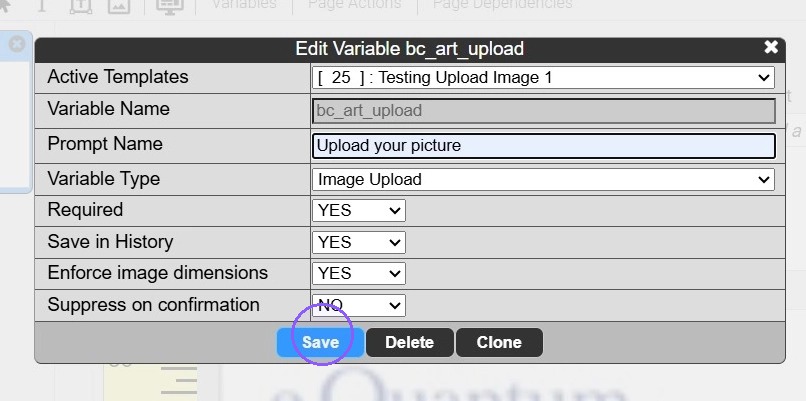Image resolution: width=806 pixels, height=401 pixels.
Task: Click the Delete button
Action: tap(410, 342)
